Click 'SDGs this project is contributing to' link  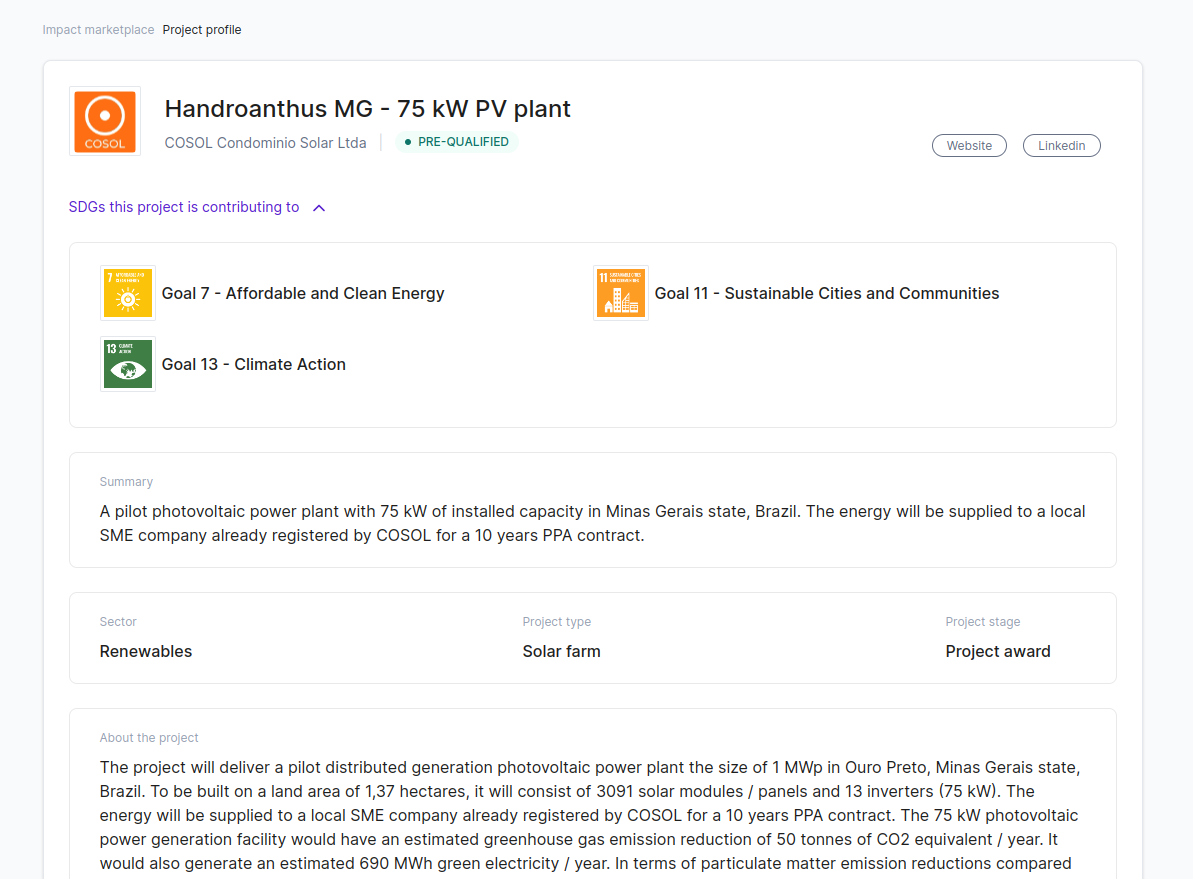coord(184,207)
